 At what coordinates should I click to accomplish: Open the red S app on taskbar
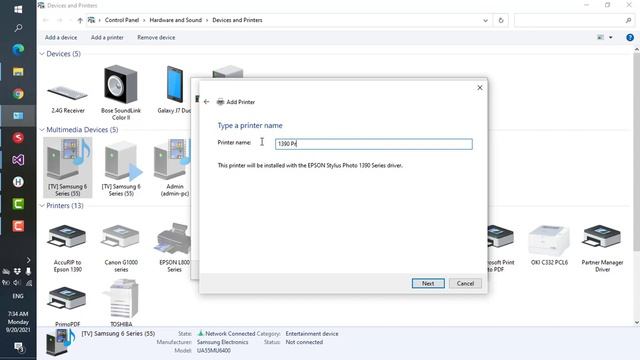[18, 138]
